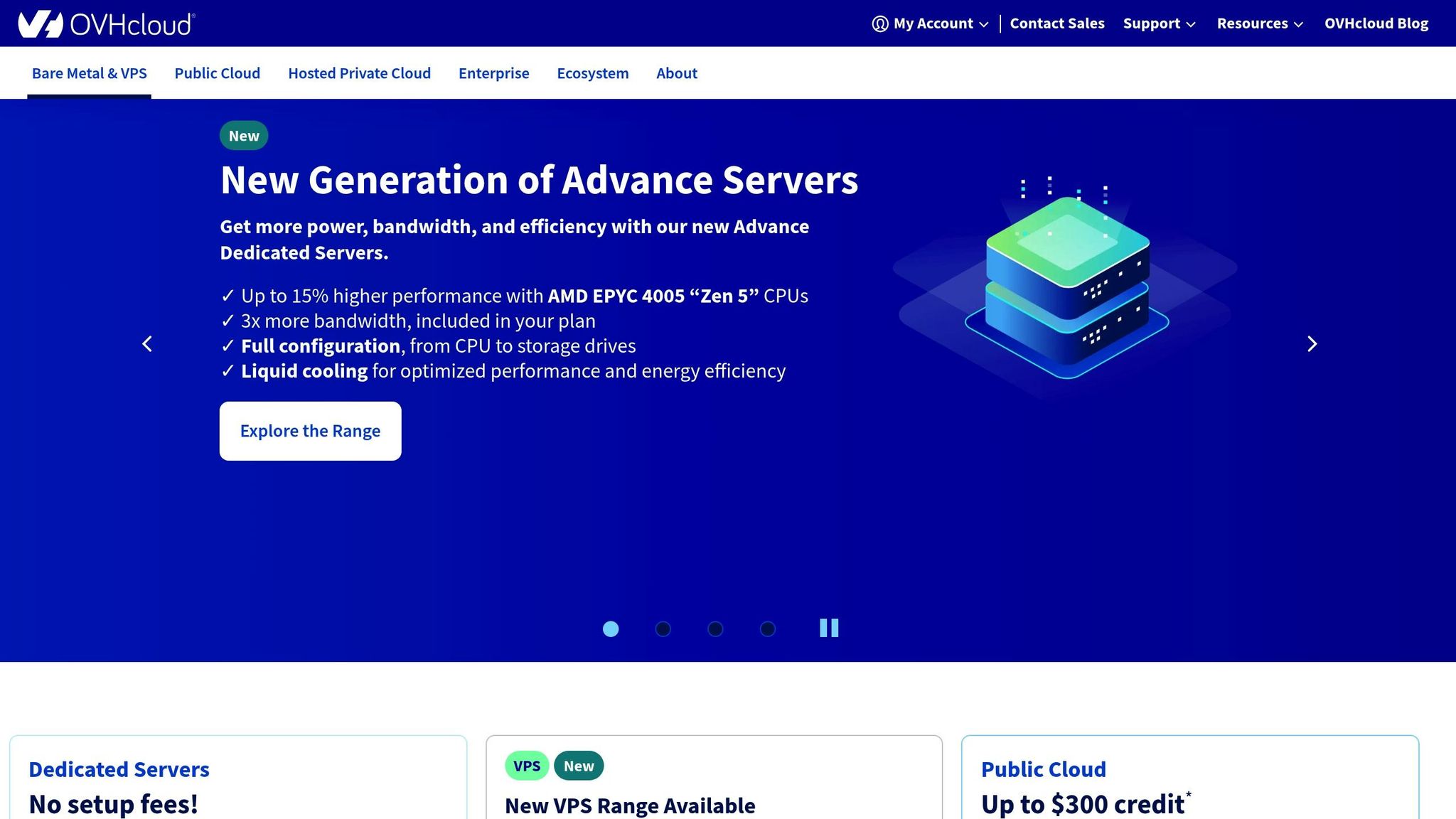Select the first carousel indicator dot
The image size is (1456, 819).
[610, 628]
